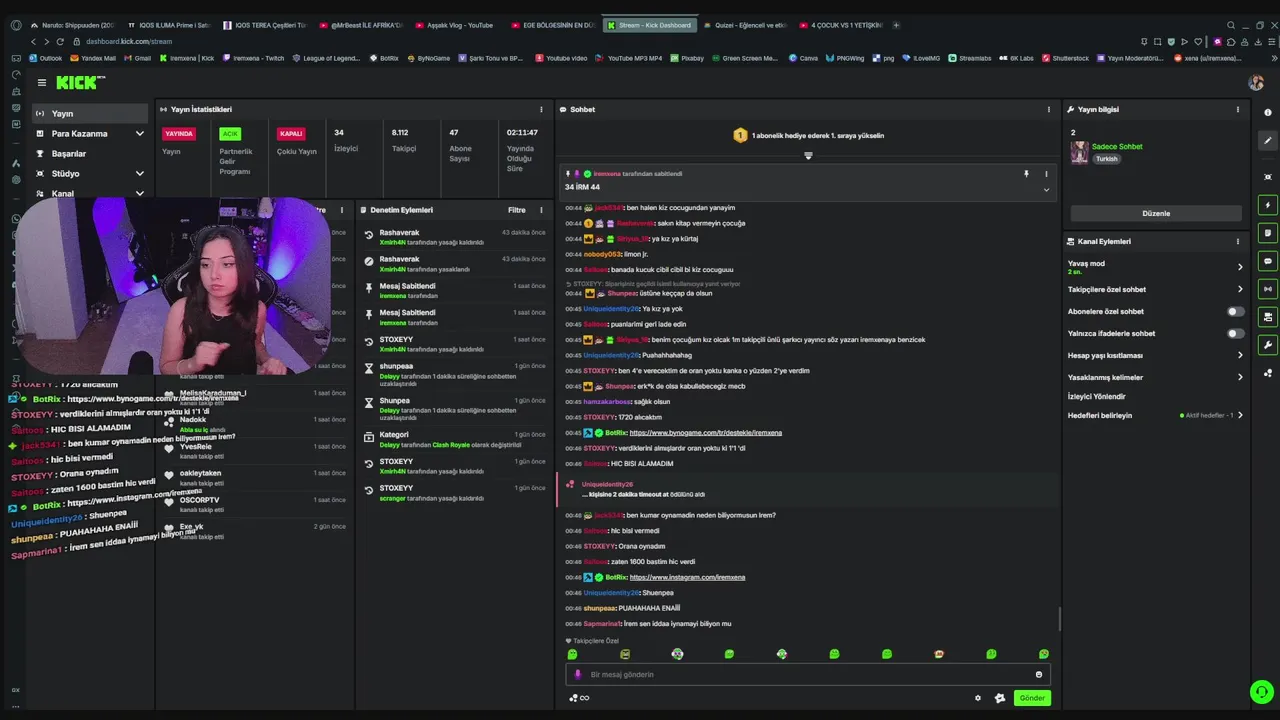
Task: Toggle Abonelere özel sohbet switch
Action: [x=1236, y=311]
